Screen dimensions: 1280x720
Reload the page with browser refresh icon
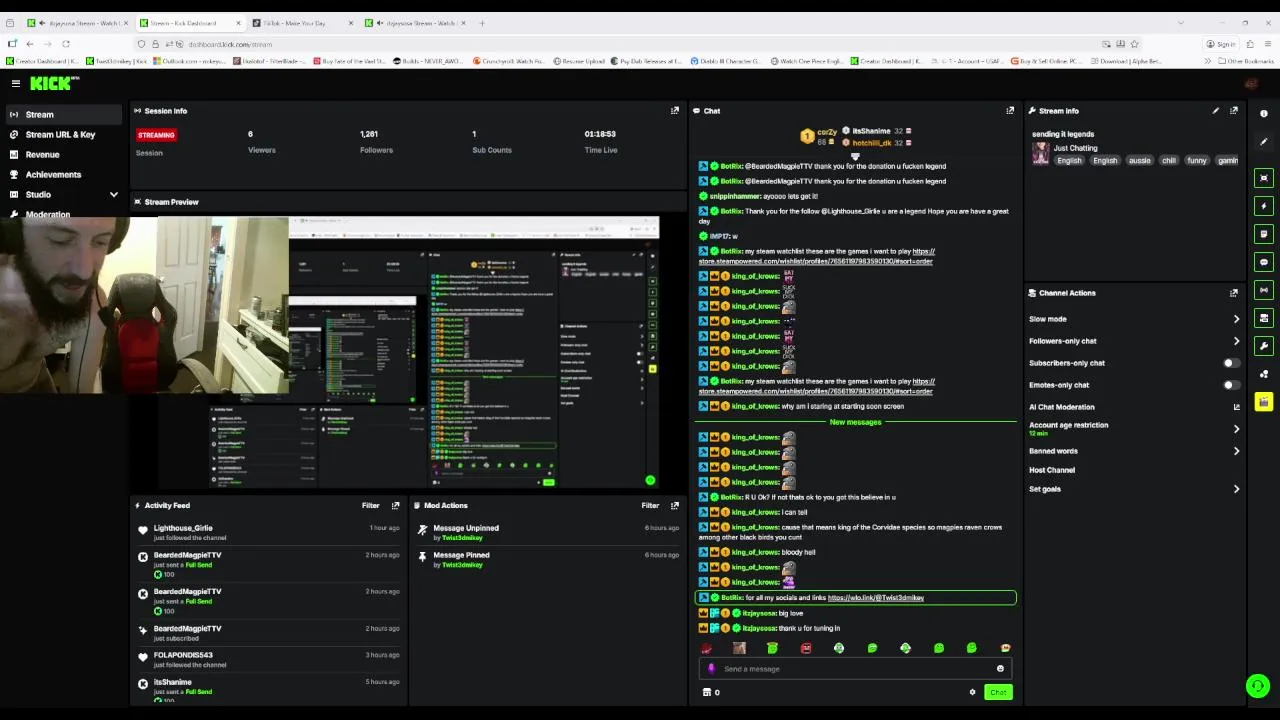click(x=66, y=44)
